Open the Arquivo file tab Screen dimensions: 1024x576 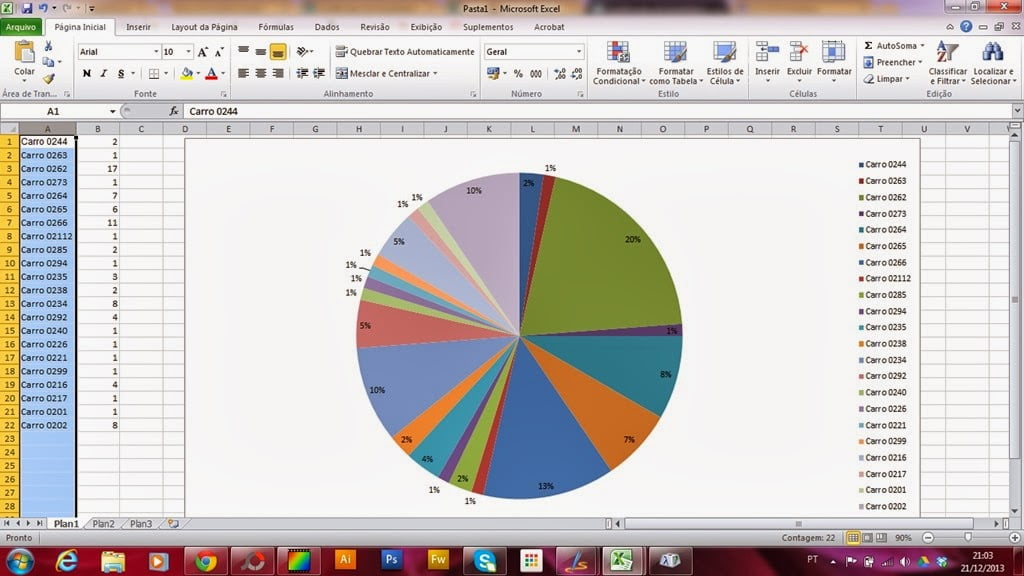pyautogui.click(x=21, y=27)
